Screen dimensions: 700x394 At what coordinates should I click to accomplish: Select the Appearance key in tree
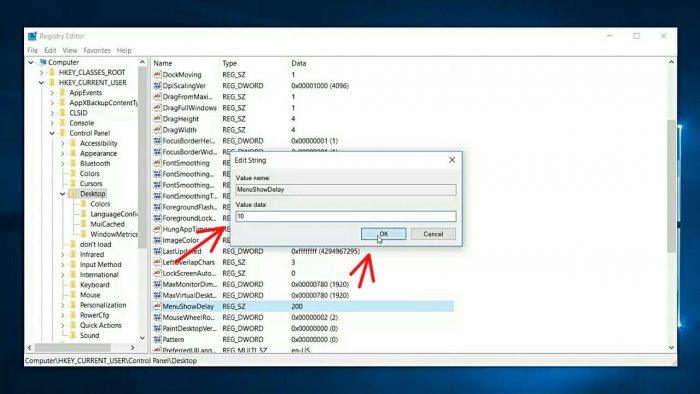click(x=98, y=153)
